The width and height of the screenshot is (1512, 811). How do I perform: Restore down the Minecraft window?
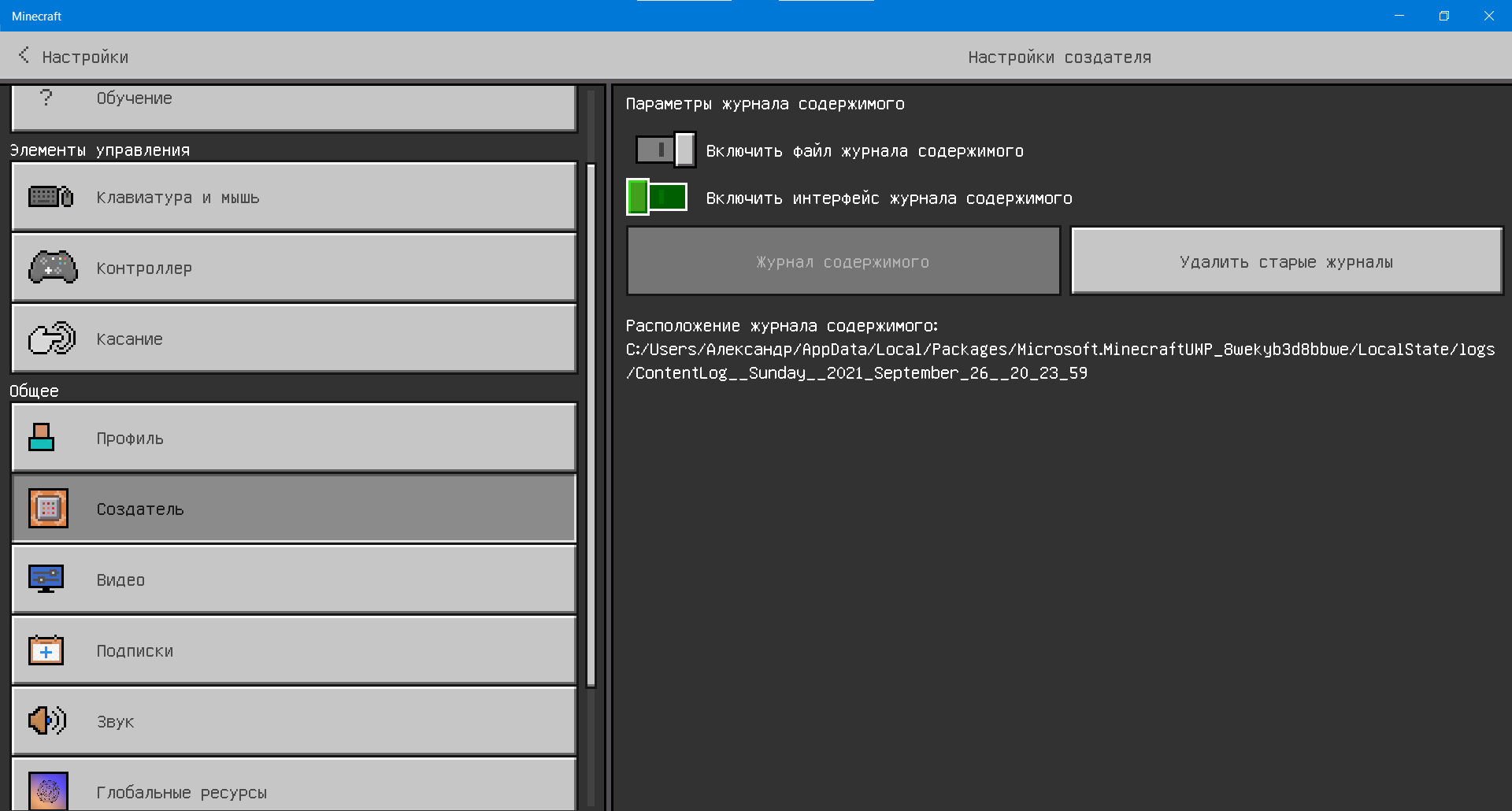pos(1444,16)
